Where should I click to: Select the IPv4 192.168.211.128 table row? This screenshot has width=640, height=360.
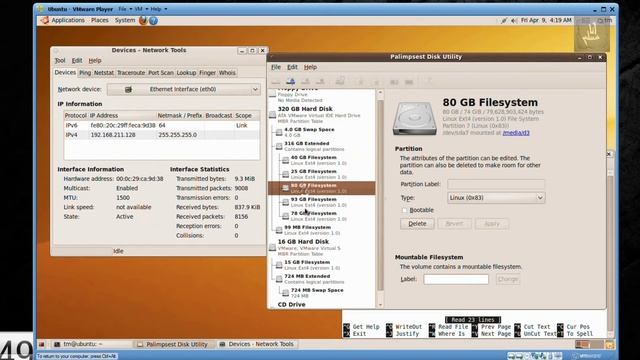pos(162,135)
